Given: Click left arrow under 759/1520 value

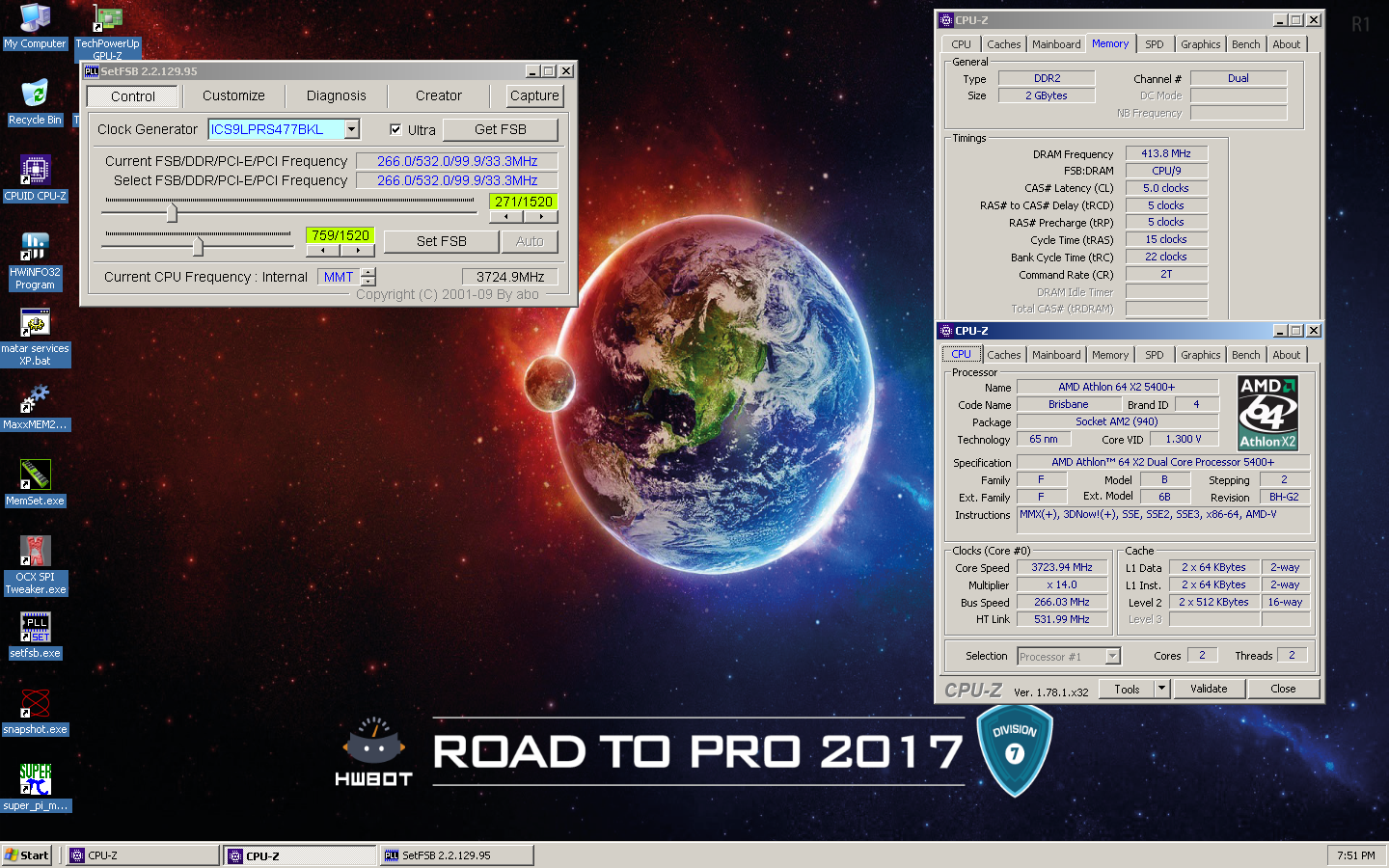Looking at the screenshot, I should pos(322,251).
